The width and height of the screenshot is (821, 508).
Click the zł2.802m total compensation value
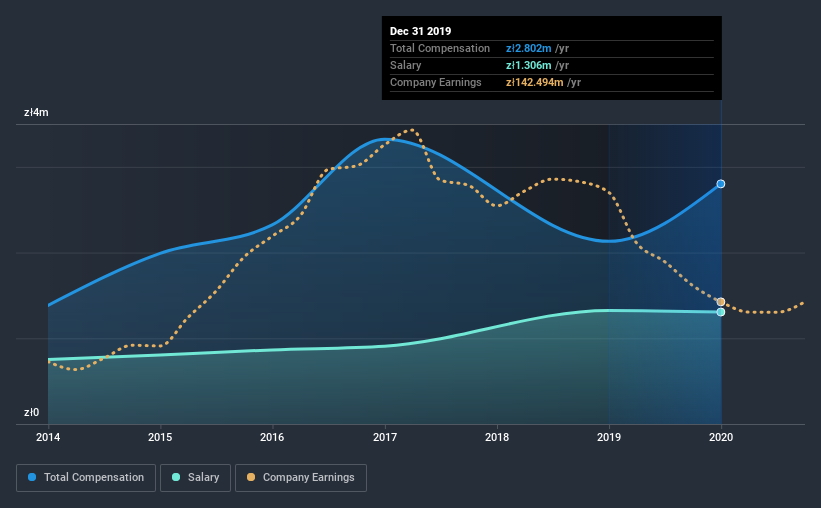tap(528, 48)
